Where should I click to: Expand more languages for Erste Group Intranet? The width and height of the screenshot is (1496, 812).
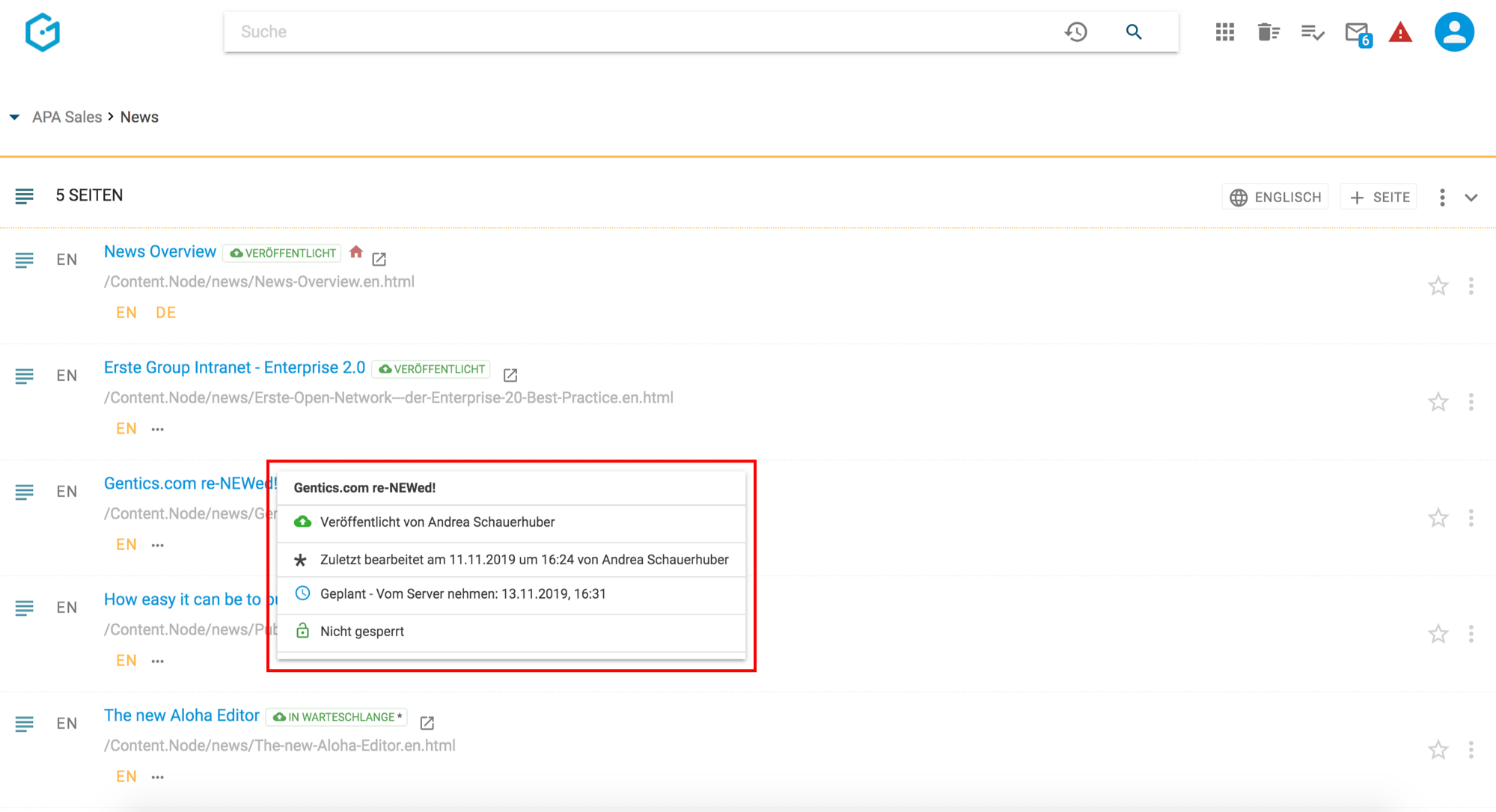click(157, 430)
